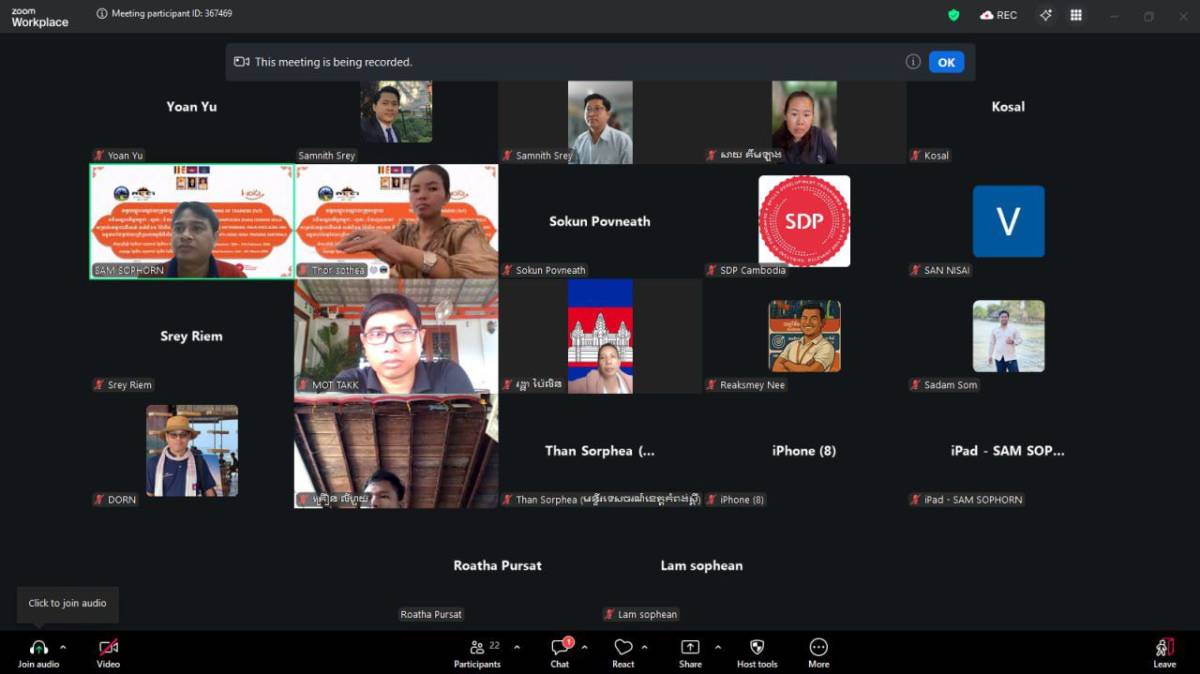Click muted mic icon beside MOT TAKK label
Viewport: 1200px width, 674px height.
[x=303, y=385]
